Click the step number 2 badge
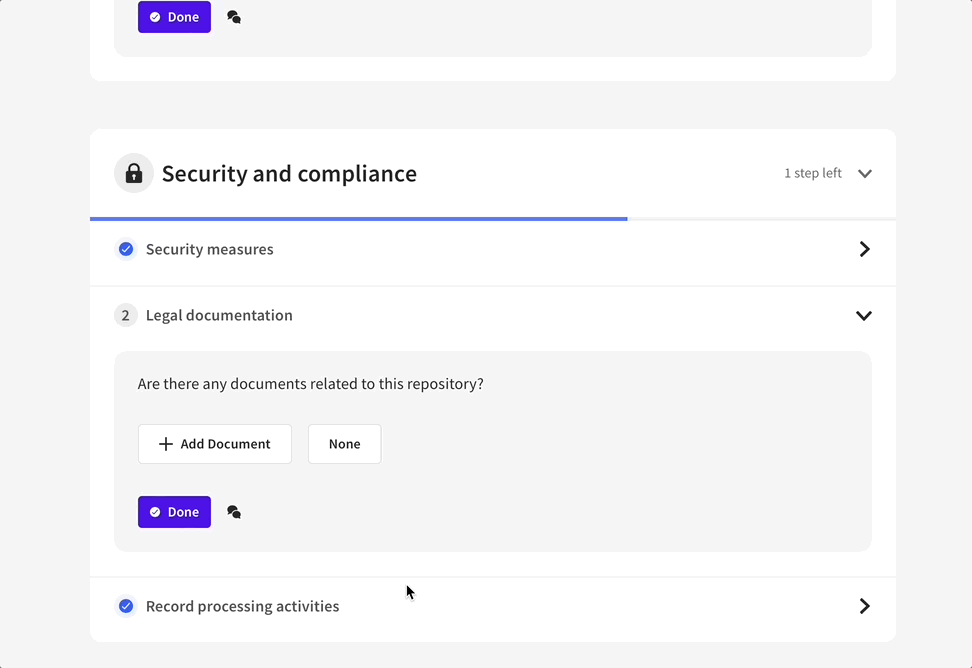This screenshot has width=972, height=668. (125, 315)
